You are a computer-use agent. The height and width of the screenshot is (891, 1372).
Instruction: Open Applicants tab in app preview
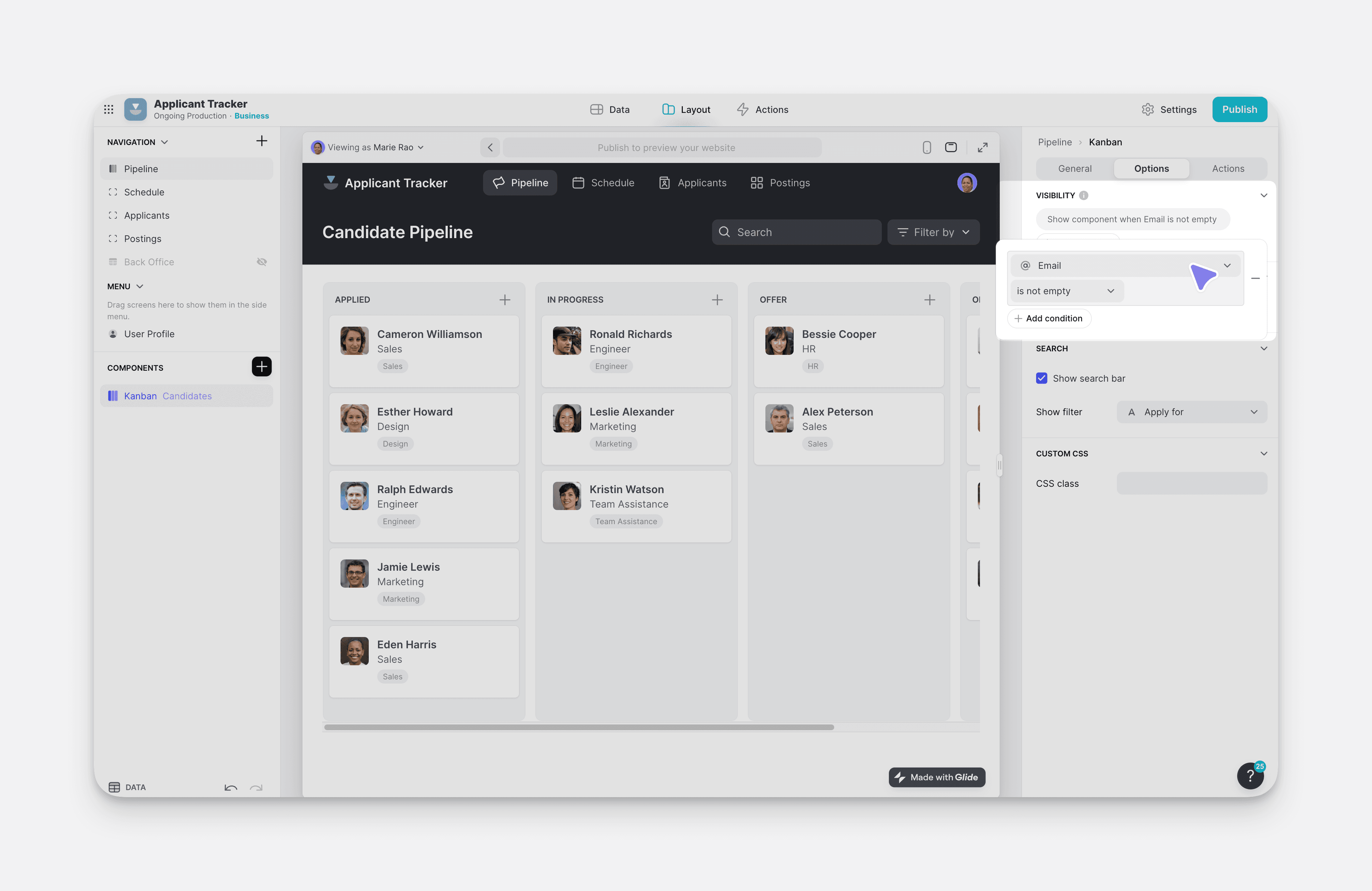click(692, 183)
